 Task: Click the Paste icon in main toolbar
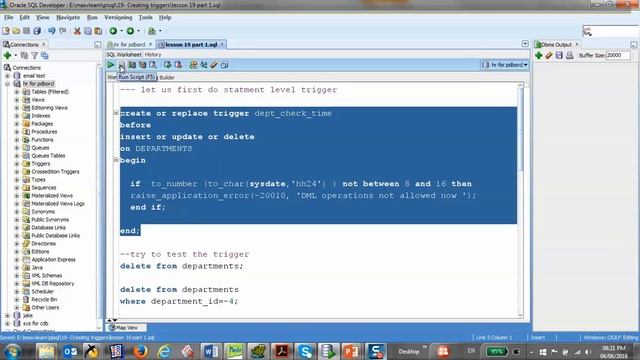(x=98, y=31)
